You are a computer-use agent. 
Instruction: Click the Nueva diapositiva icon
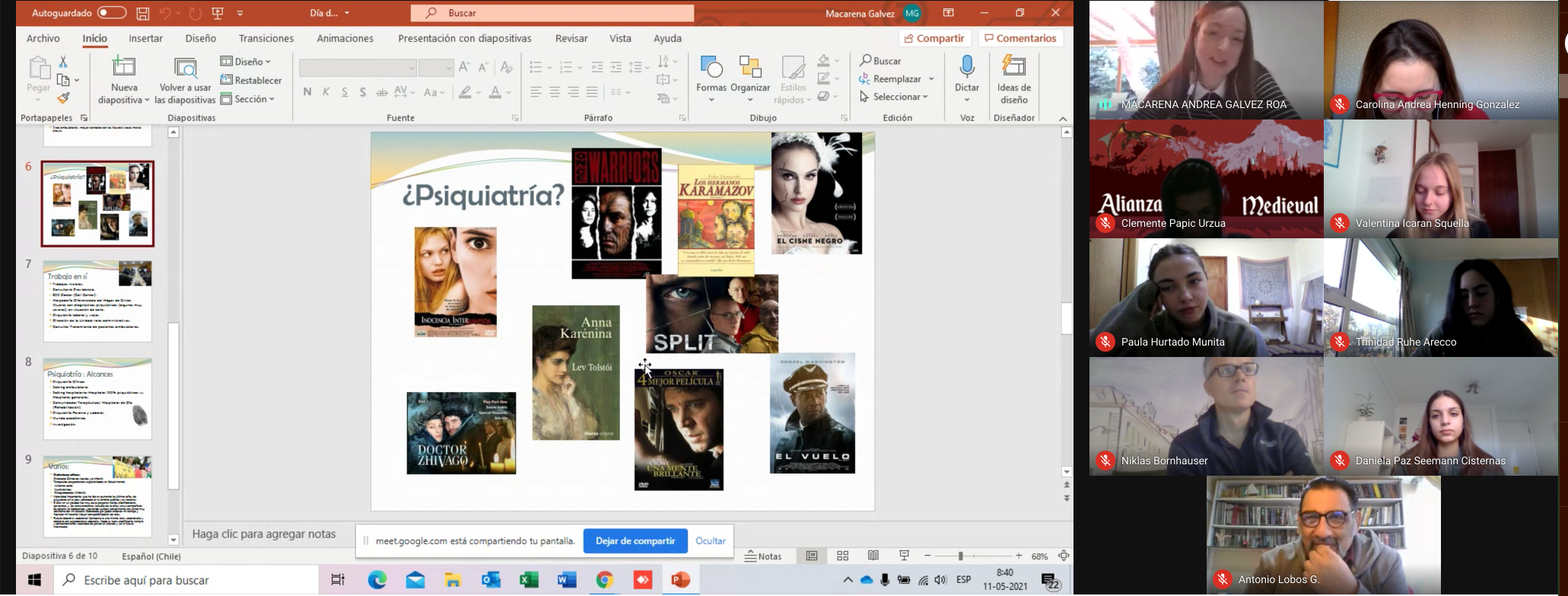(123, 66)
